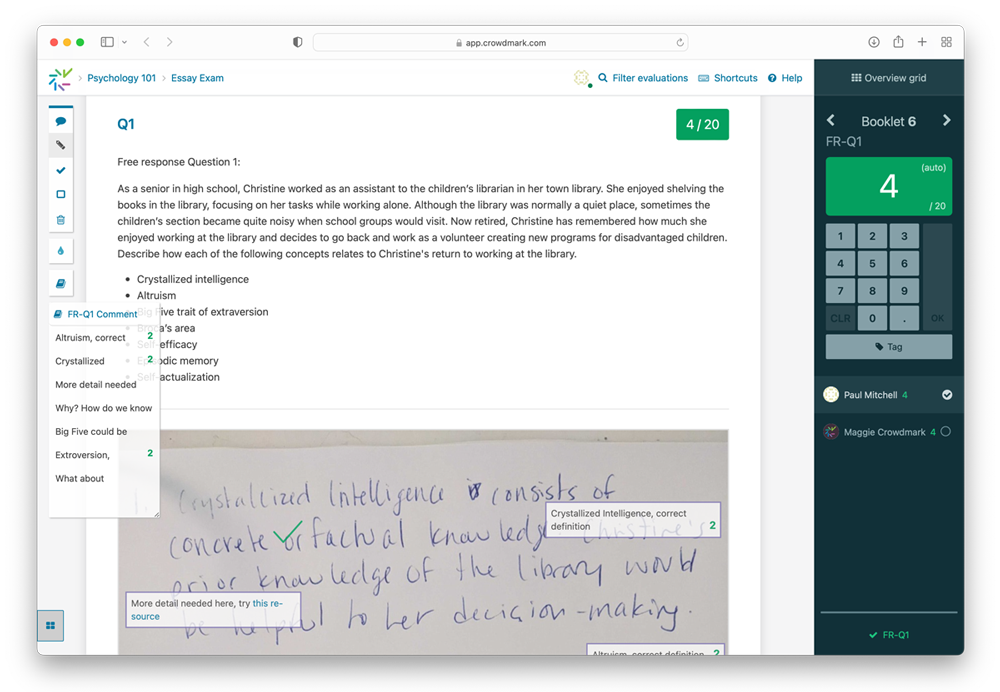Toggle Paul Mitchell's completed checkmark
The height and width of the screenshot is (692, 1000).
(947, 394)
